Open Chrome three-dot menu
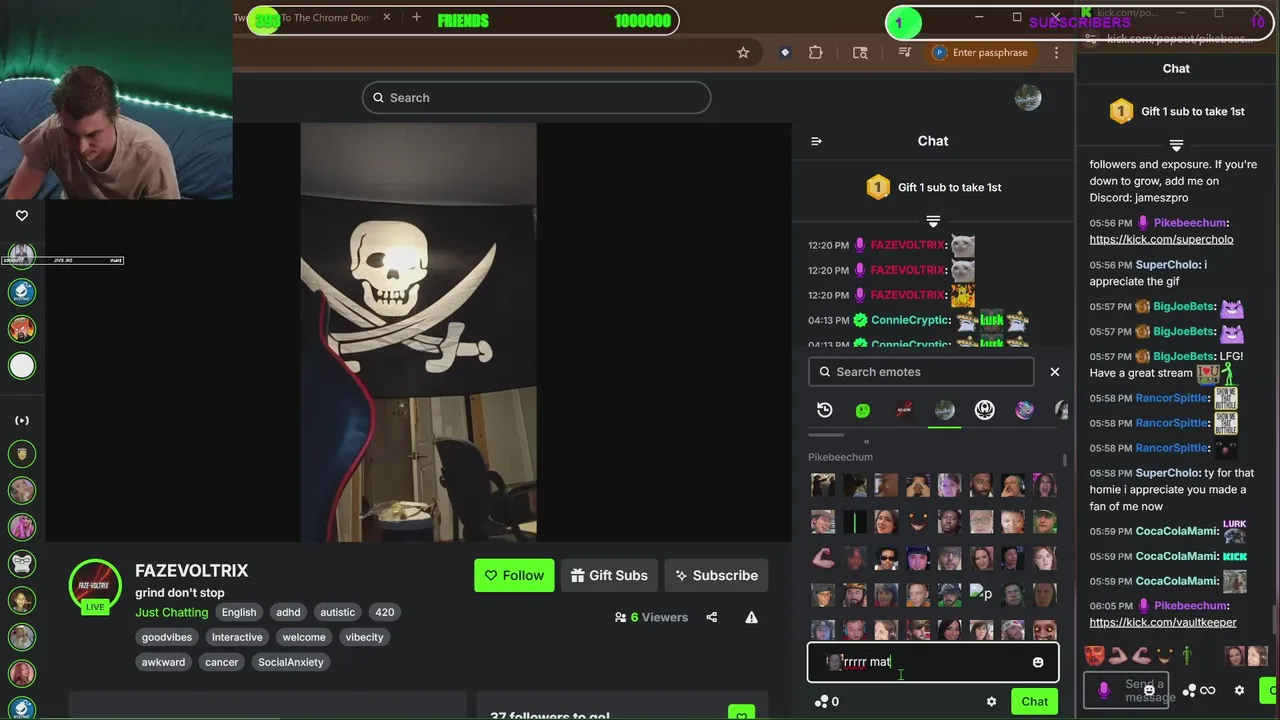Screen dimensions: 1280x720 1056,53
